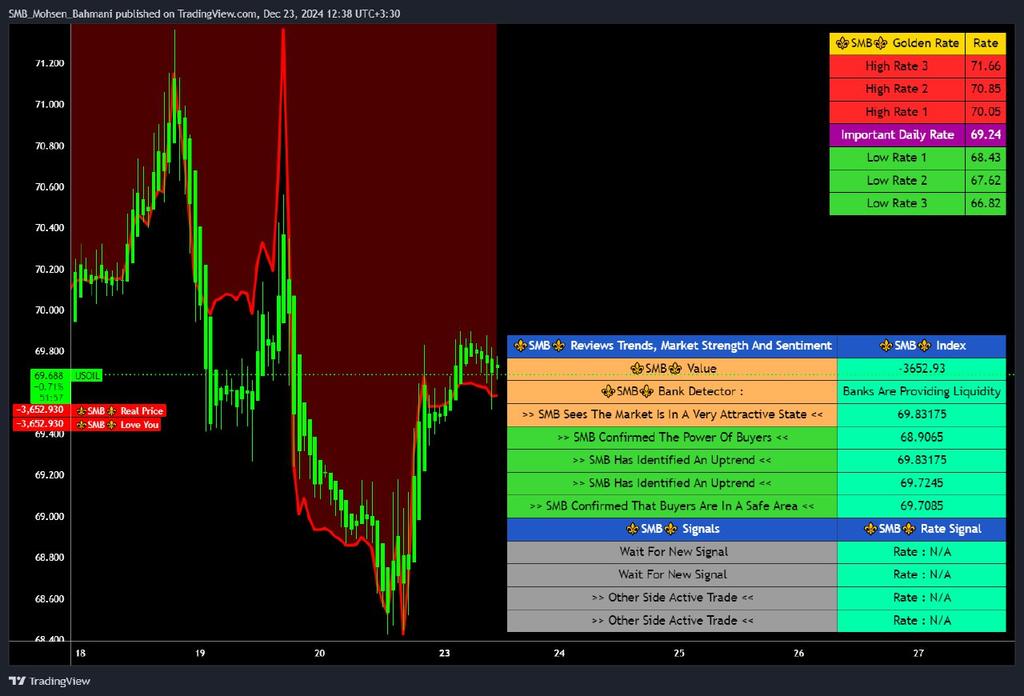The image size is (1024, 696).
Task: Select the "High Rate 2" row label
Action: click(897, 89)
